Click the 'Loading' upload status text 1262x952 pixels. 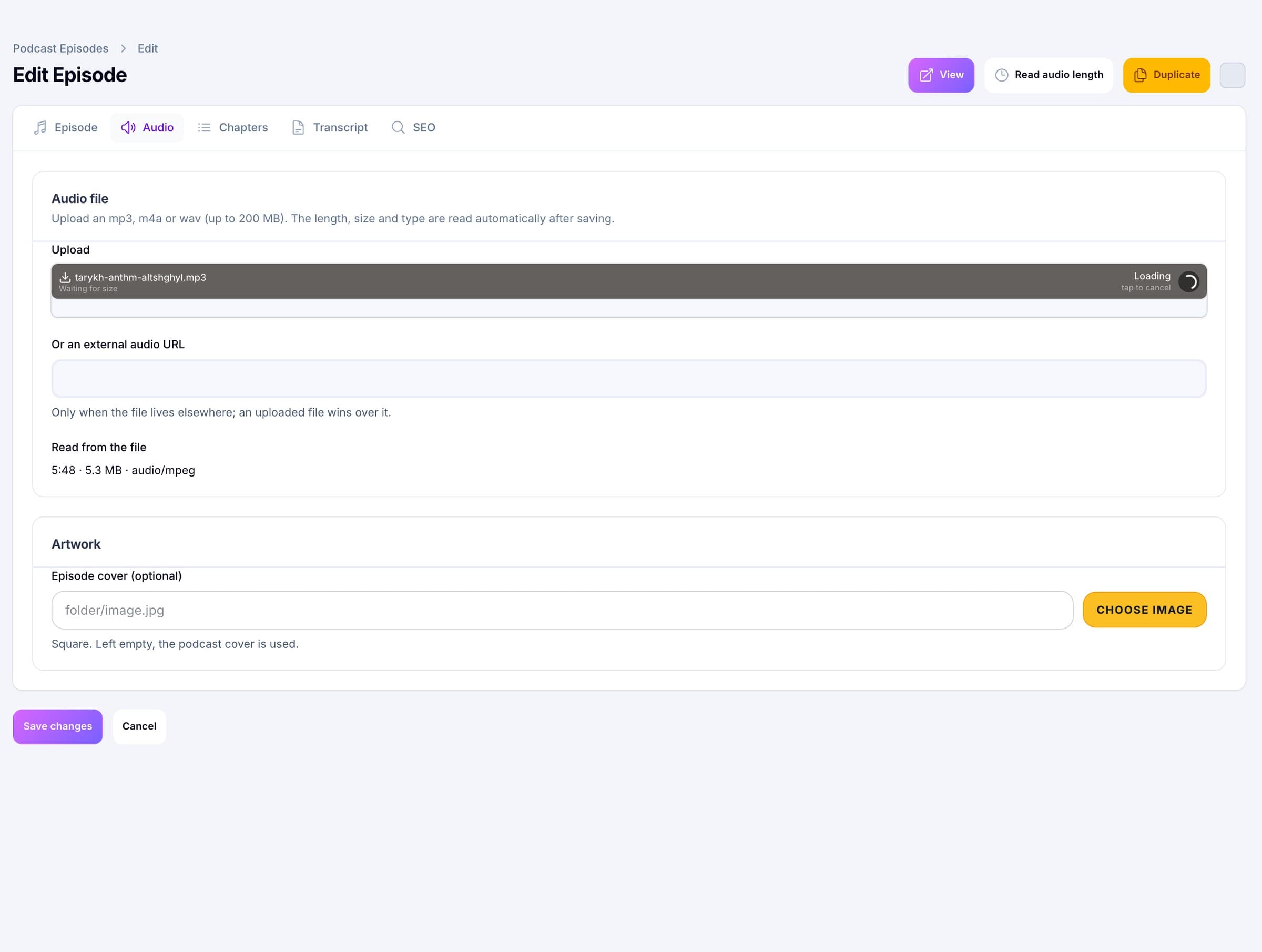click(x=1152, y=276)
